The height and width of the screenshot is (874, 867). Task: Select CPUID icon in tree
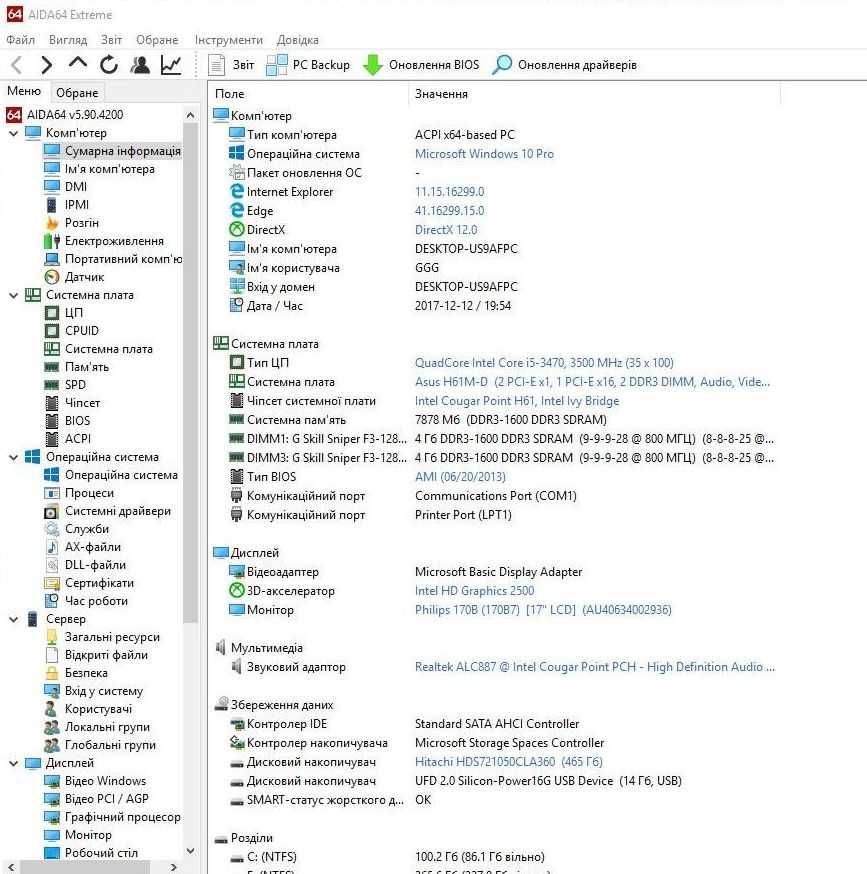pyautogui.click(x=71, y=331)
